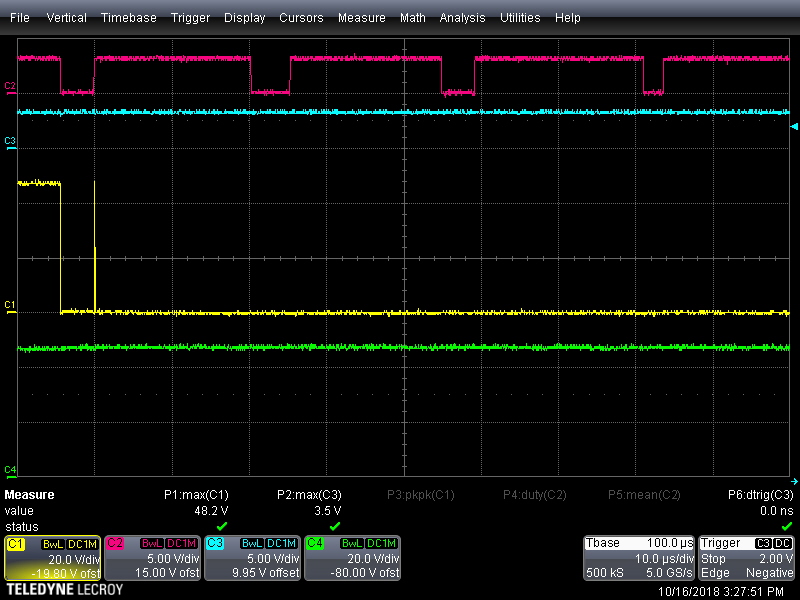This screenshot has width=800, height=600.
Task: Click the 3.5 V measurement value
Action: [328, 511]
